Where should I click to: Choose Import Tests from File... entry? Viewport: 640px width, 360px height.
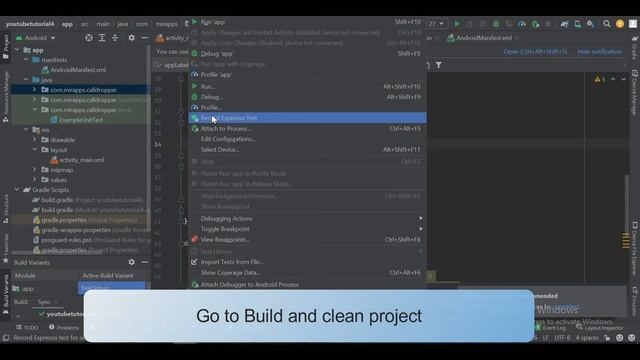[x=307, y=262]
